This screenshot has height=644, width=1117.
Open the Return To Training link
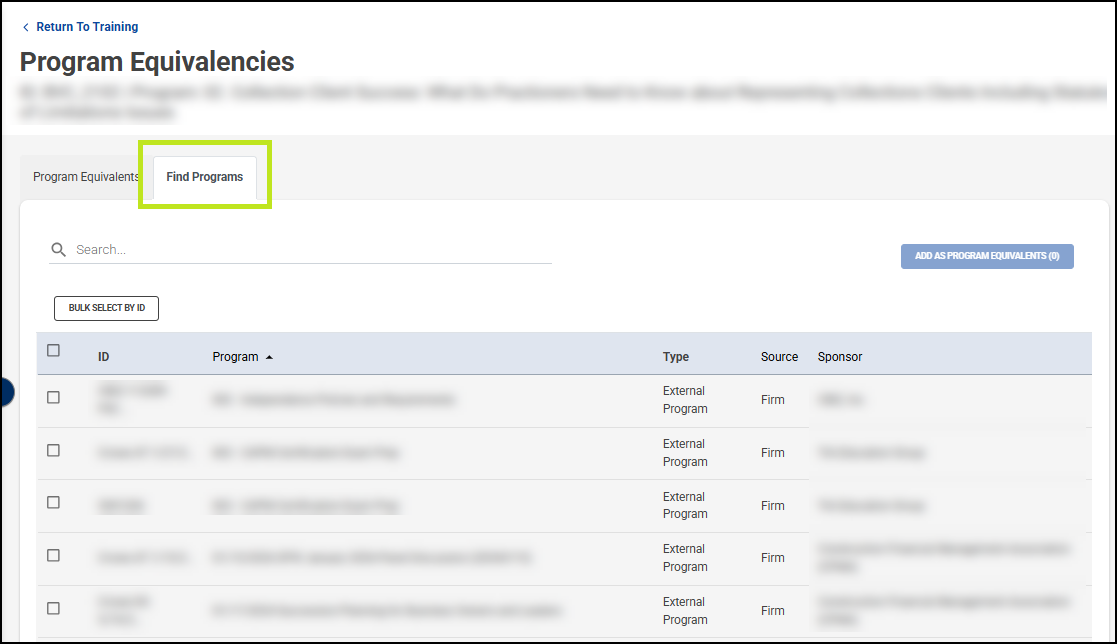(87, 27)
